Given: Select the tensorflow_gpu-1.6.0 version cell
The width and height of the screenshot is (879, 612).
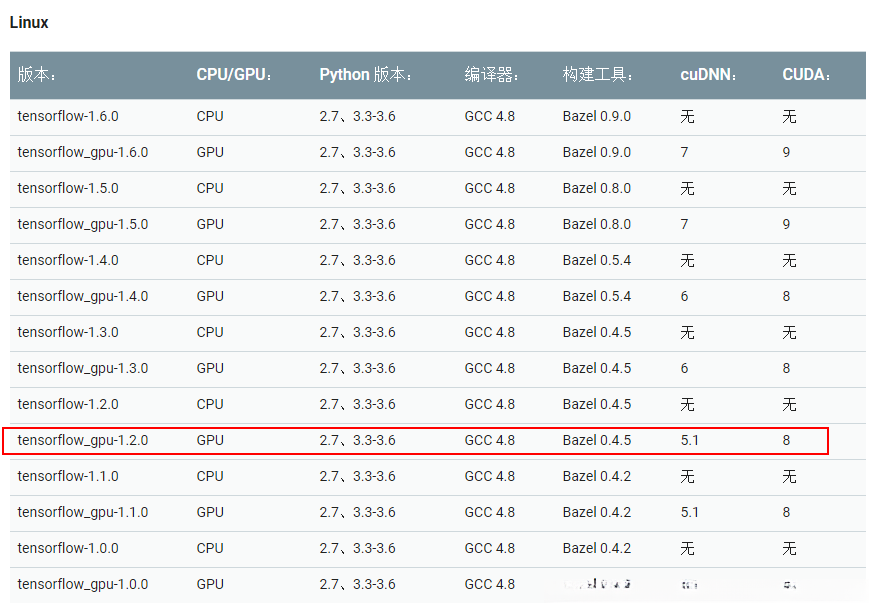Looking at the screenshot, I should (x=83, y=152).
